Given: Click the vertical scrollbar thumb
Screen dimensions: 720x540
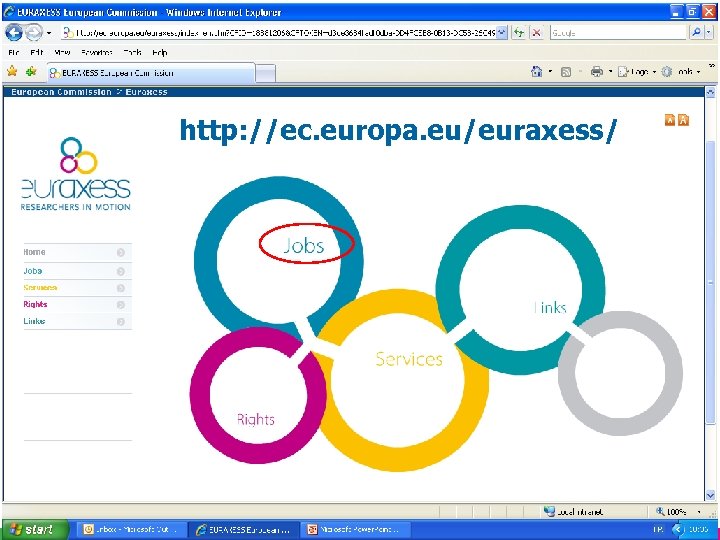Looking at the screenshot, I should [710, 283].
